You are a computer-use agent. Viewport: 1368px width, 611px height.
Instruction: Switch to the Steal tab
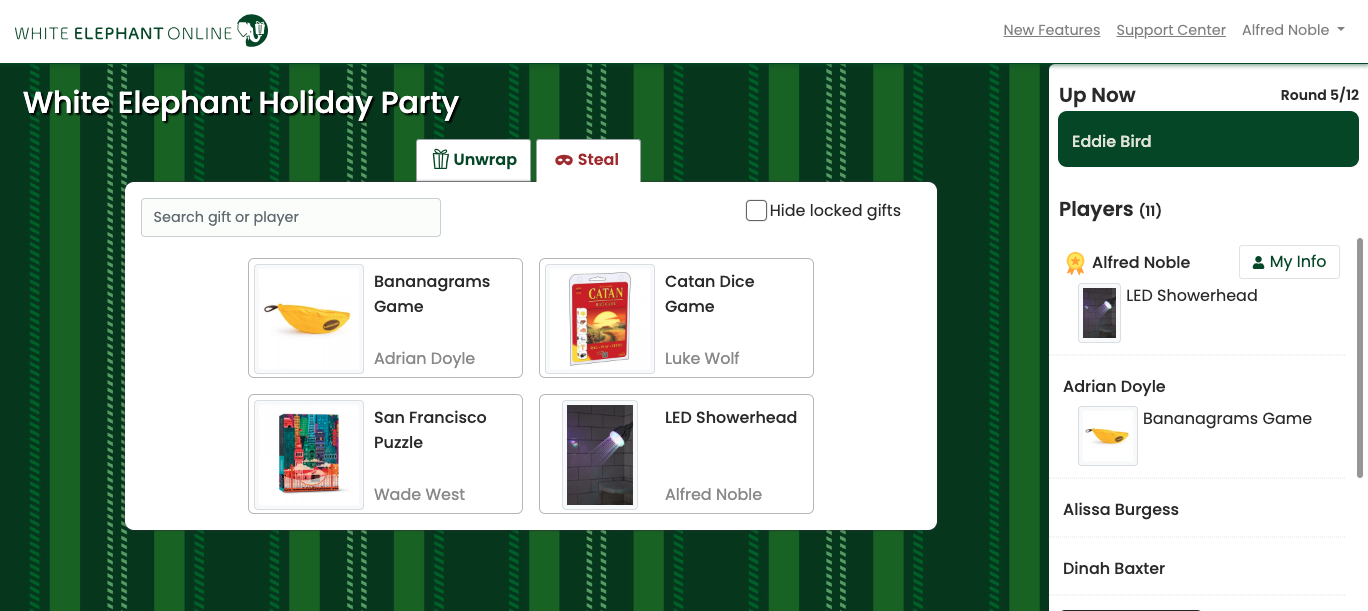pos(588,160)
